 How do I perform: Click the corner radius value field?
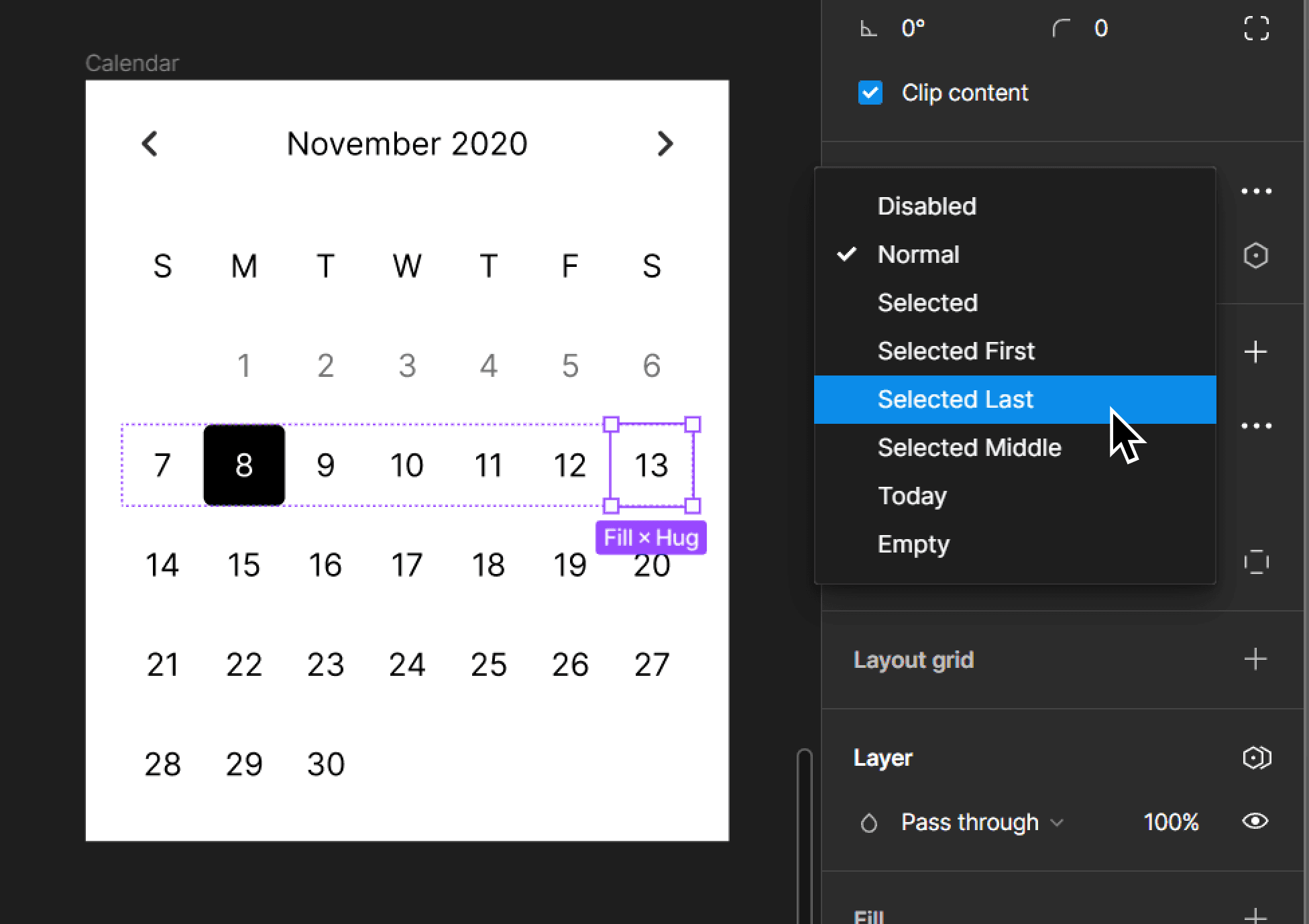[1100, 28]
